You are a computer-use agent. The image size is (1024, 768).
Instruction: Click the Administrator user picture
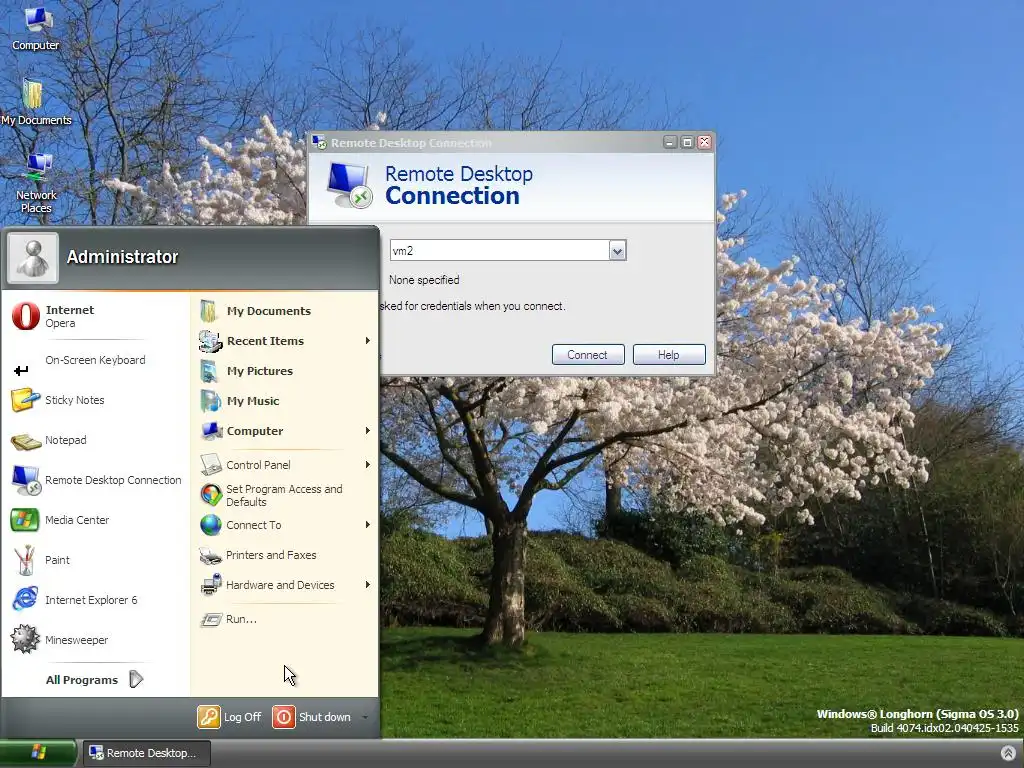pyautogui.click(x=33, y=257)
